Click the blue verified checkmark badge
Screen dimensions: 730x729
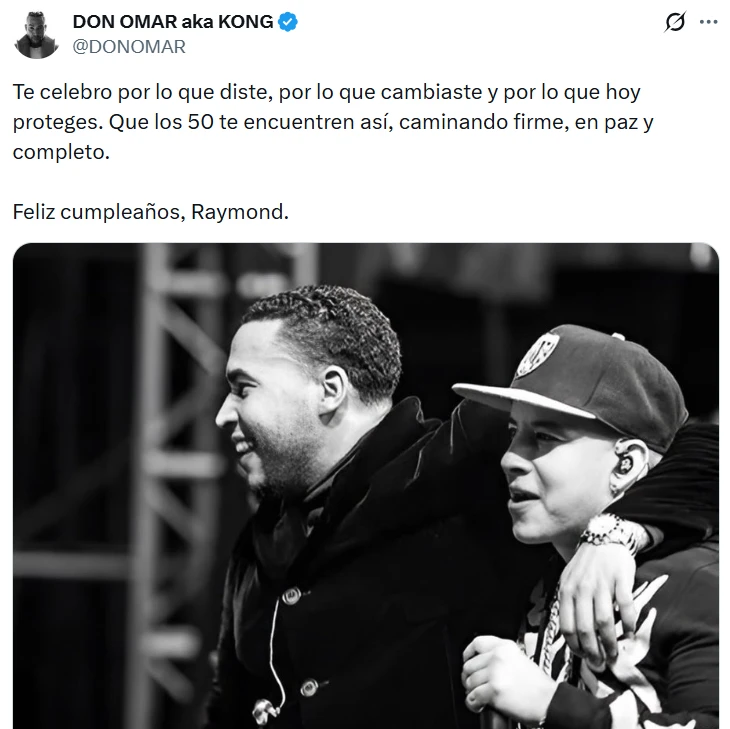pyautogui.click(x=288, y=22)
